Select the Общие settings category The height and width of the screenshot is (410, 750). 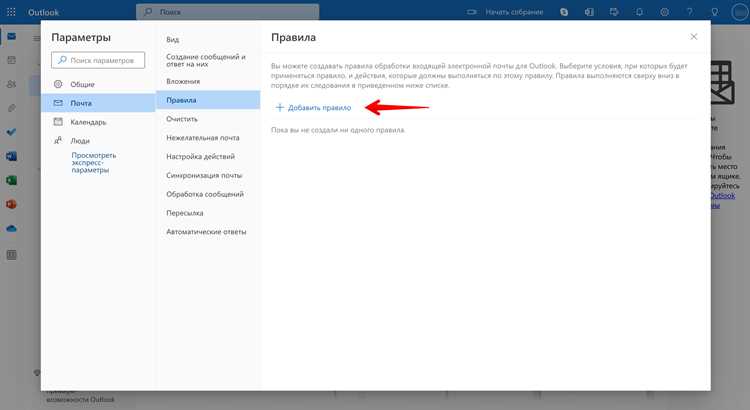coord(98,84)
